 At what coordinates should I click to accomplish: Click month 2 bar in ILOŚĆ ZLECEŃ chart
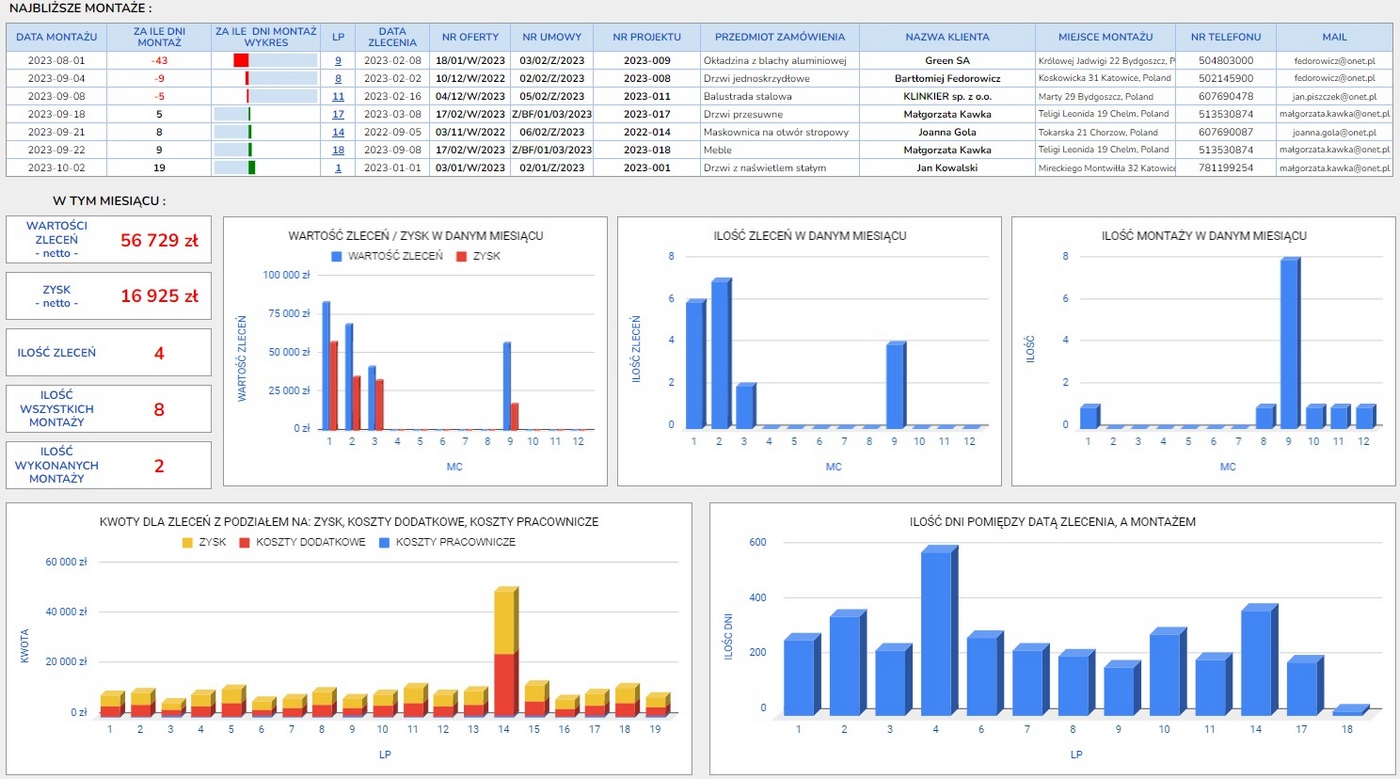720,354
